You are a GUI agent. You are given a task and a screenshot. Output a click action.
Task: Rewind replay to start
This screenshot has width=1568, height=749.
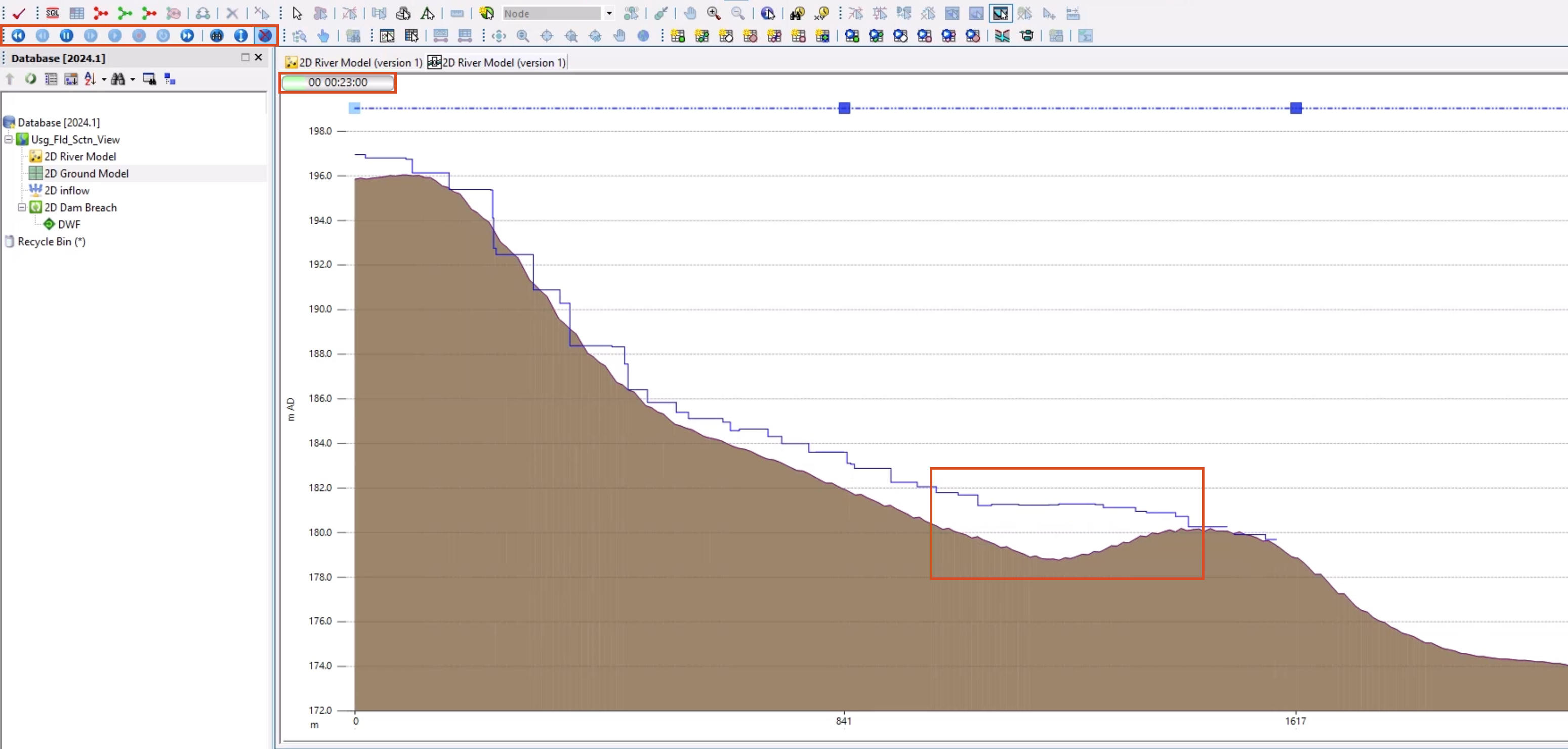18,36
